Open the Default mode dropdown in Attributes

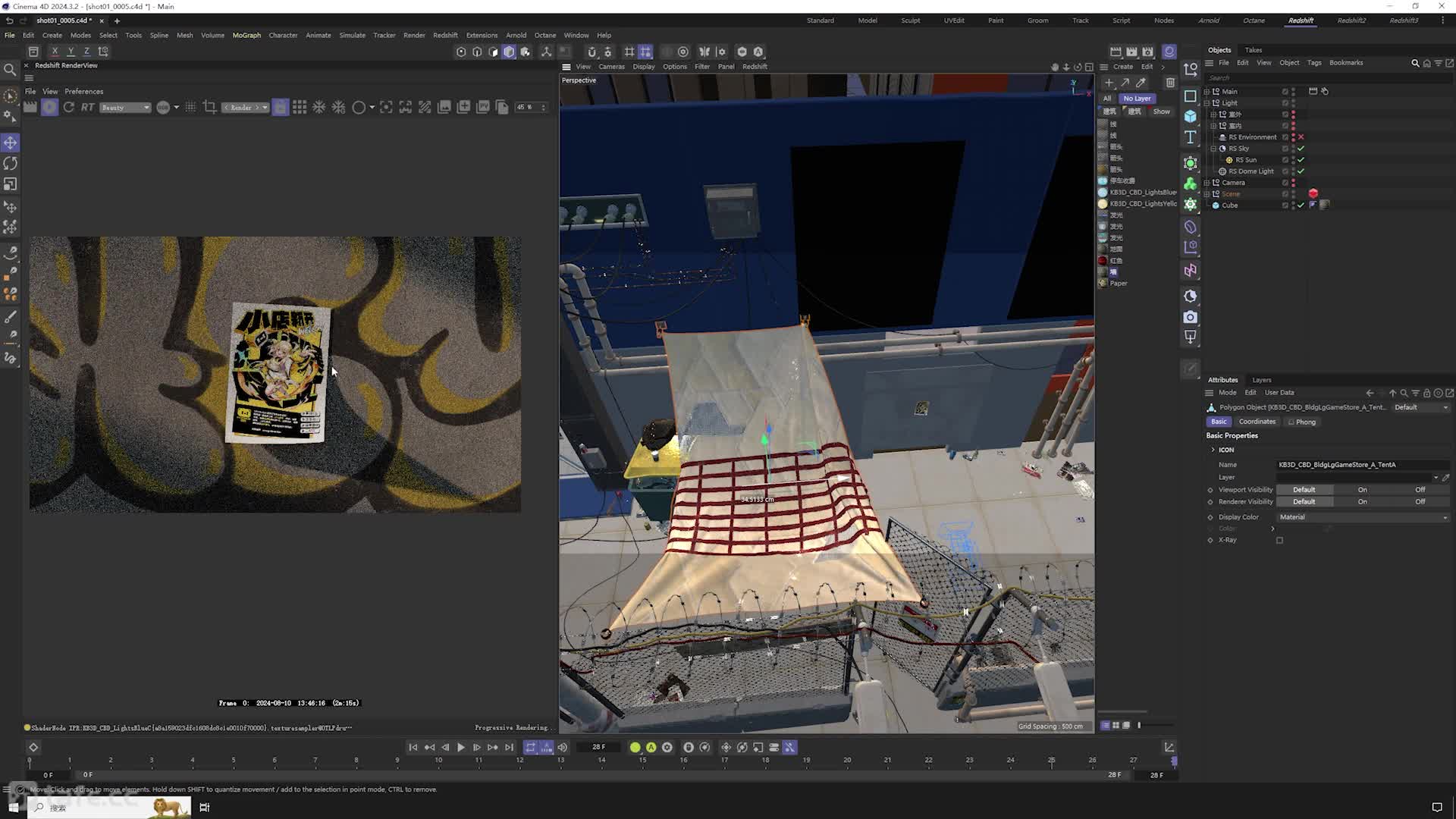[x=1421, y=407]
